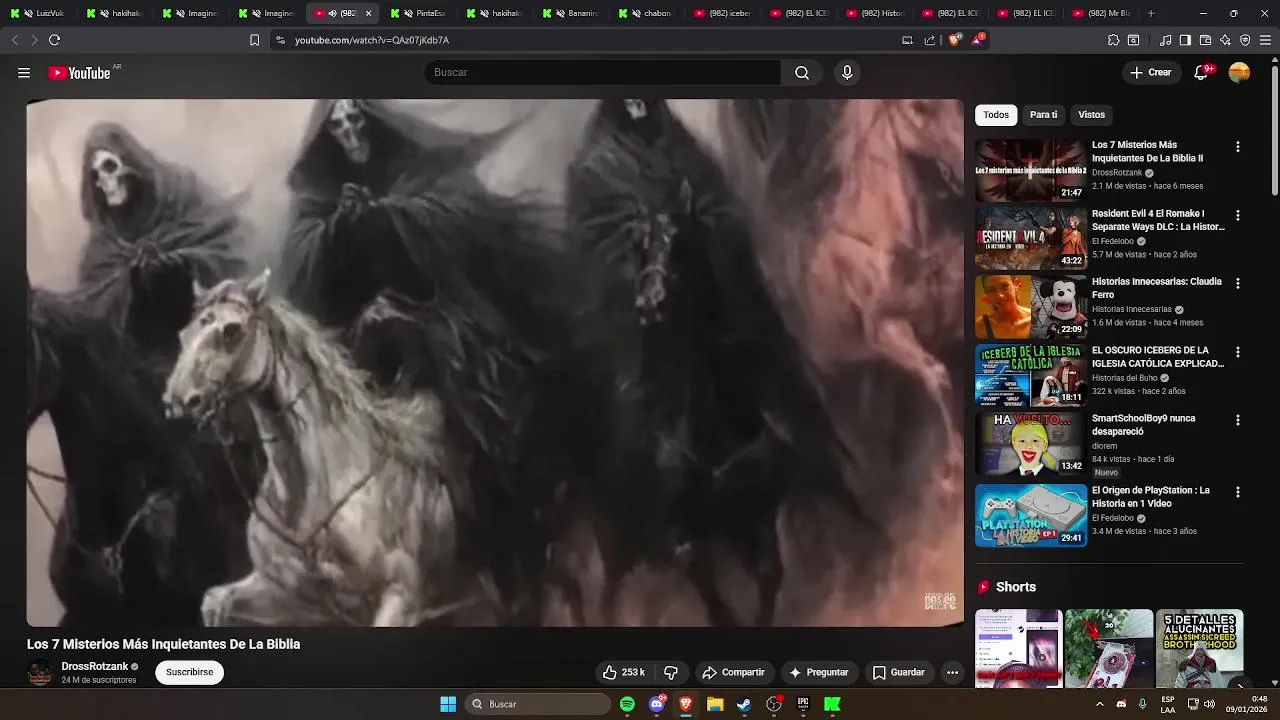Click the browser address bar URL

pyautogui.click(x=372, y=40)
